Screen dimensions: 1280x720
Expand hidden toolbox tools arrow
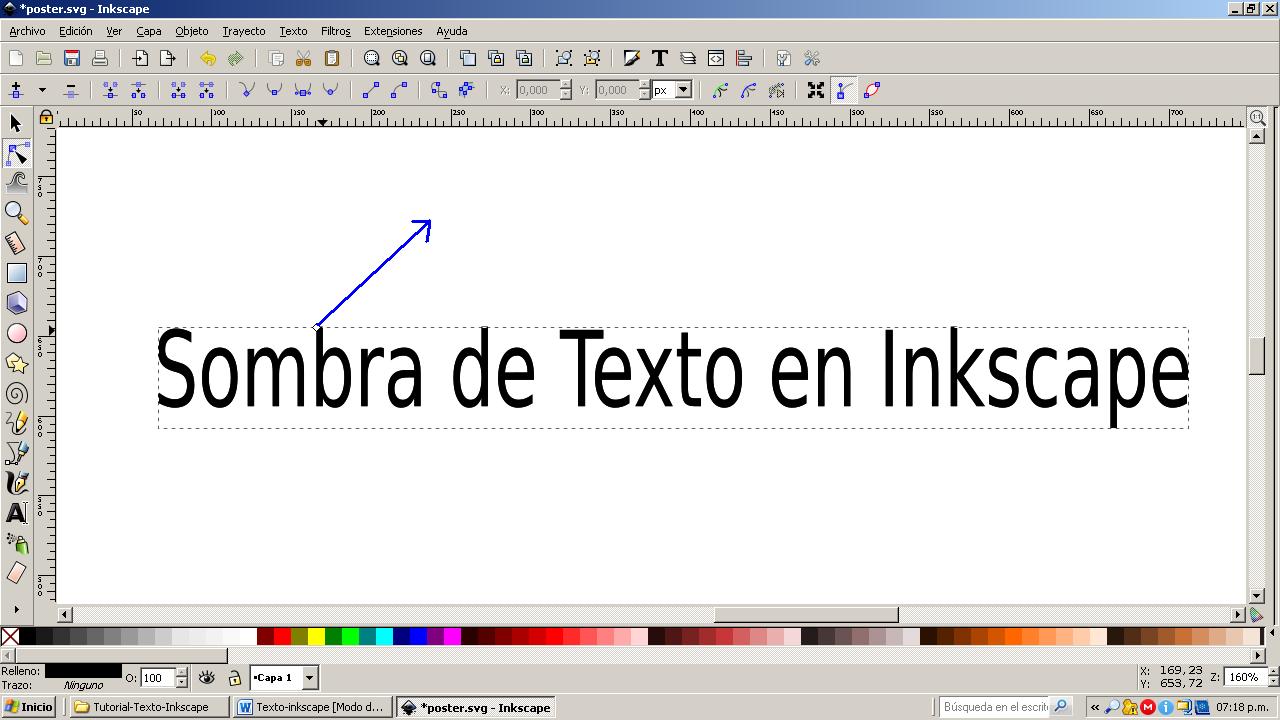click(16, 608)
